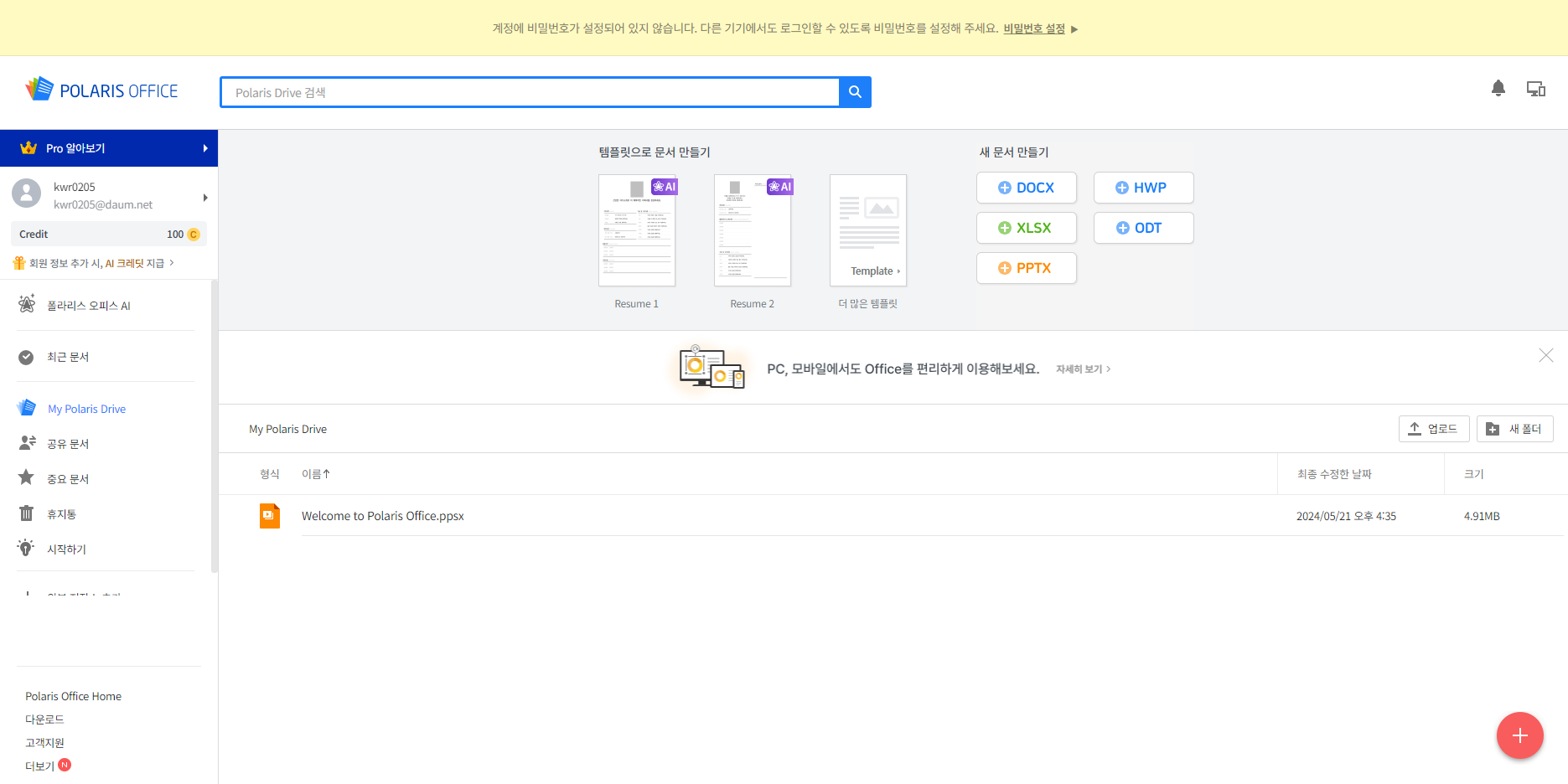
Task: Expand the Pro 알아보기 arrow
Action: click(205, 148)
